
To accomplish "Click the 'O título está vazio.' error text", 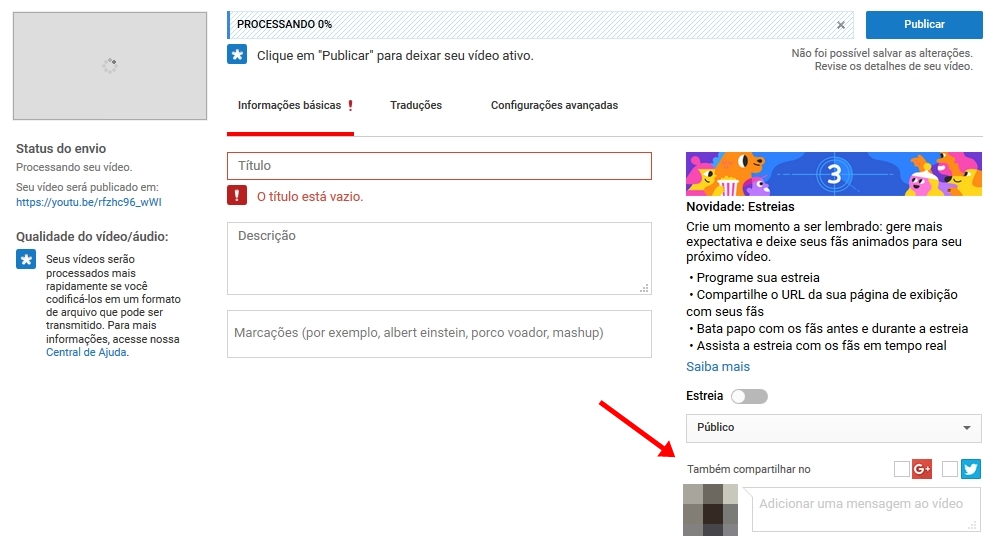I will tap(310, 196).
